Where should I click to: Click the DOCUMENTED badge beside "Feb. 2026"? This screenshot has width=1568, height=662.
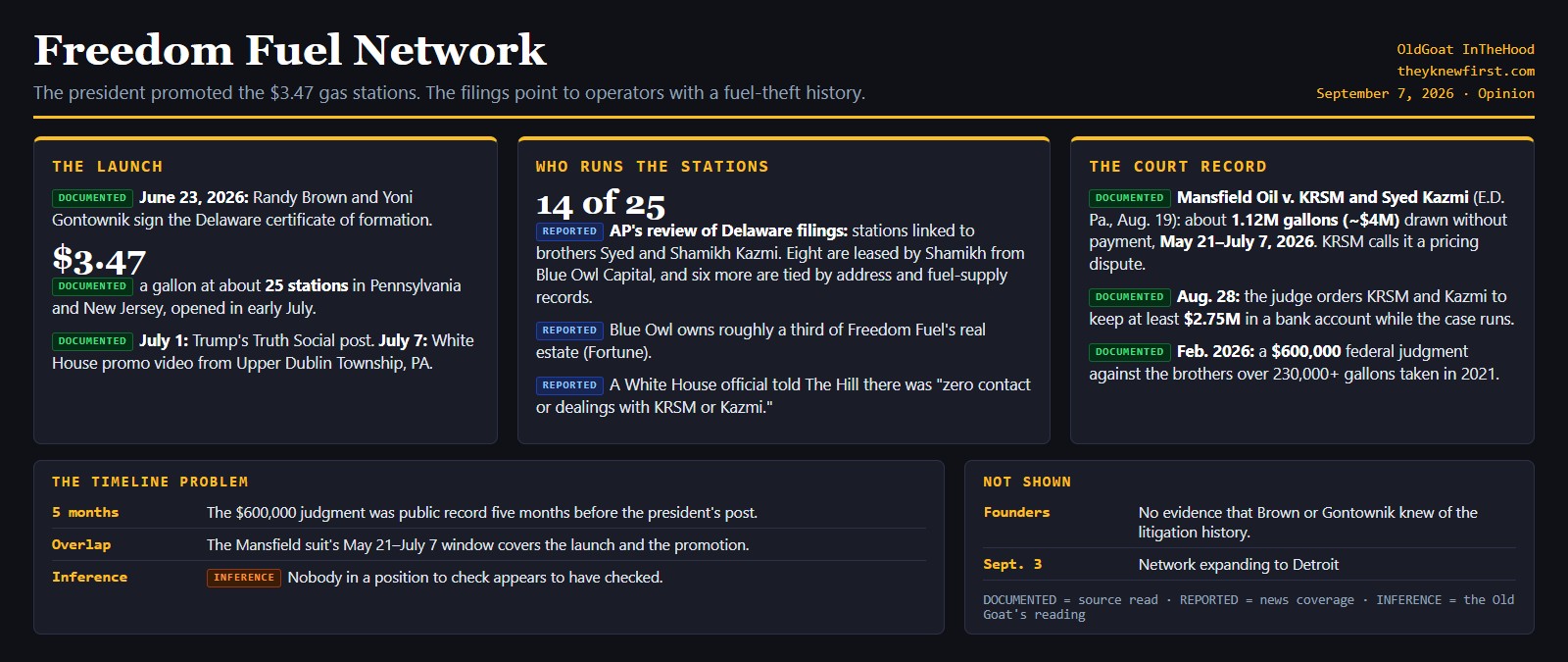[x=1129, y=352]
